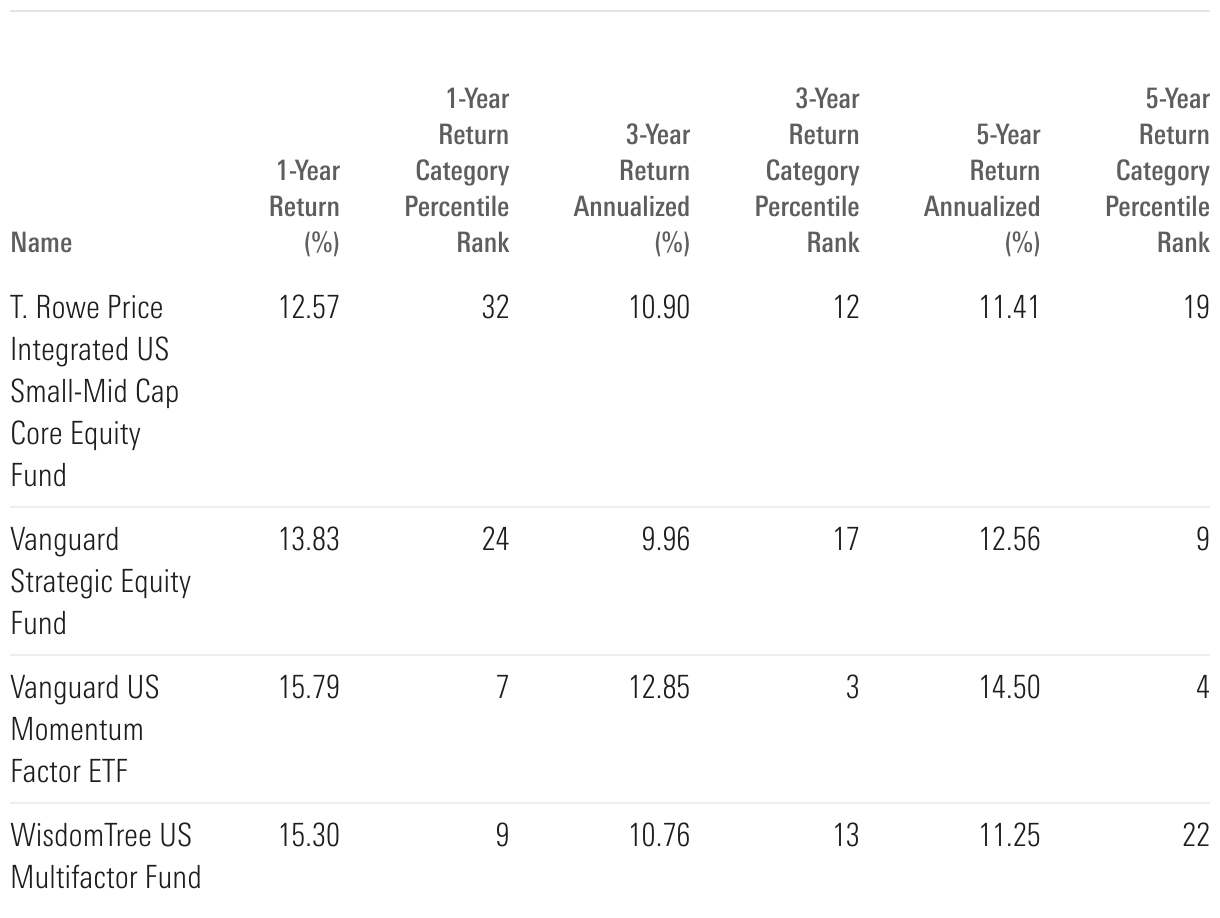Open Vanguard US Momentum Factor ETF
The image size is (1220, 918).
click(x=84, y=729)
